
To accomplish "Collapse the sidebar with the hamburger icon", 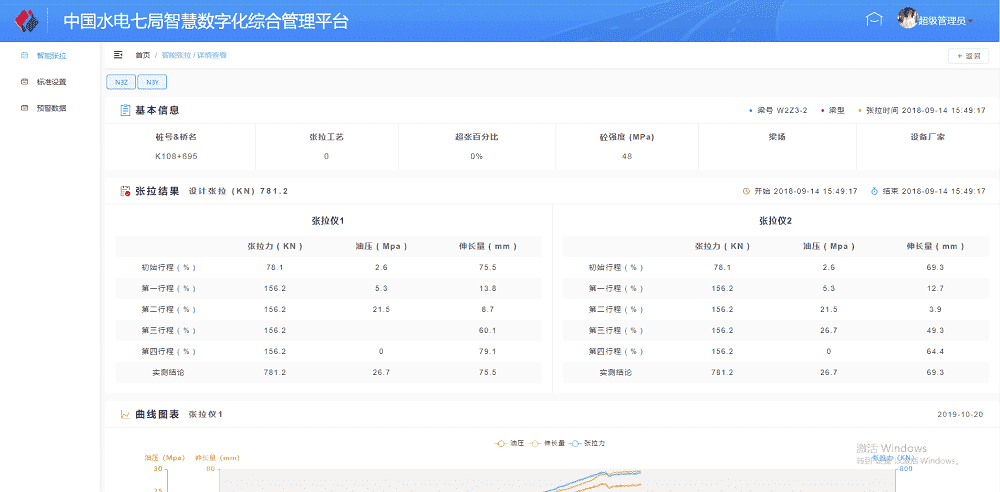I will point(118,55).
